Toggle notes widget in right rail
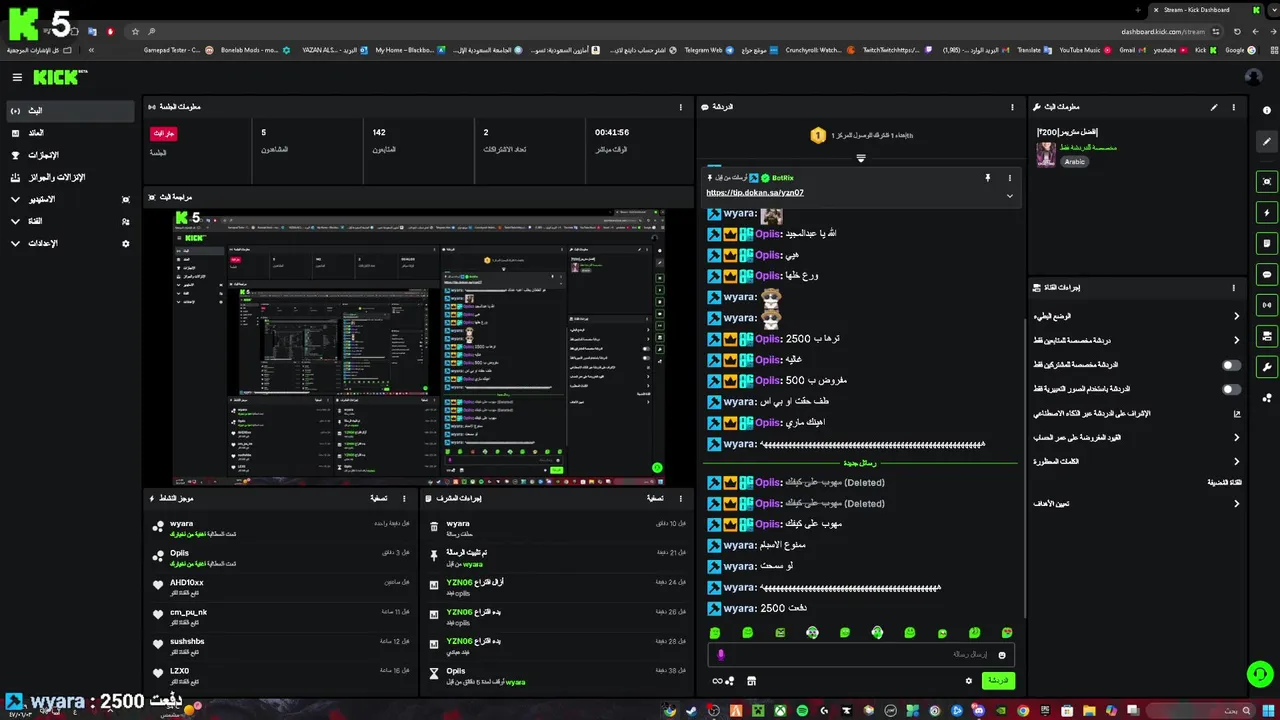 pyautogui.click(x=1267, y=243)
